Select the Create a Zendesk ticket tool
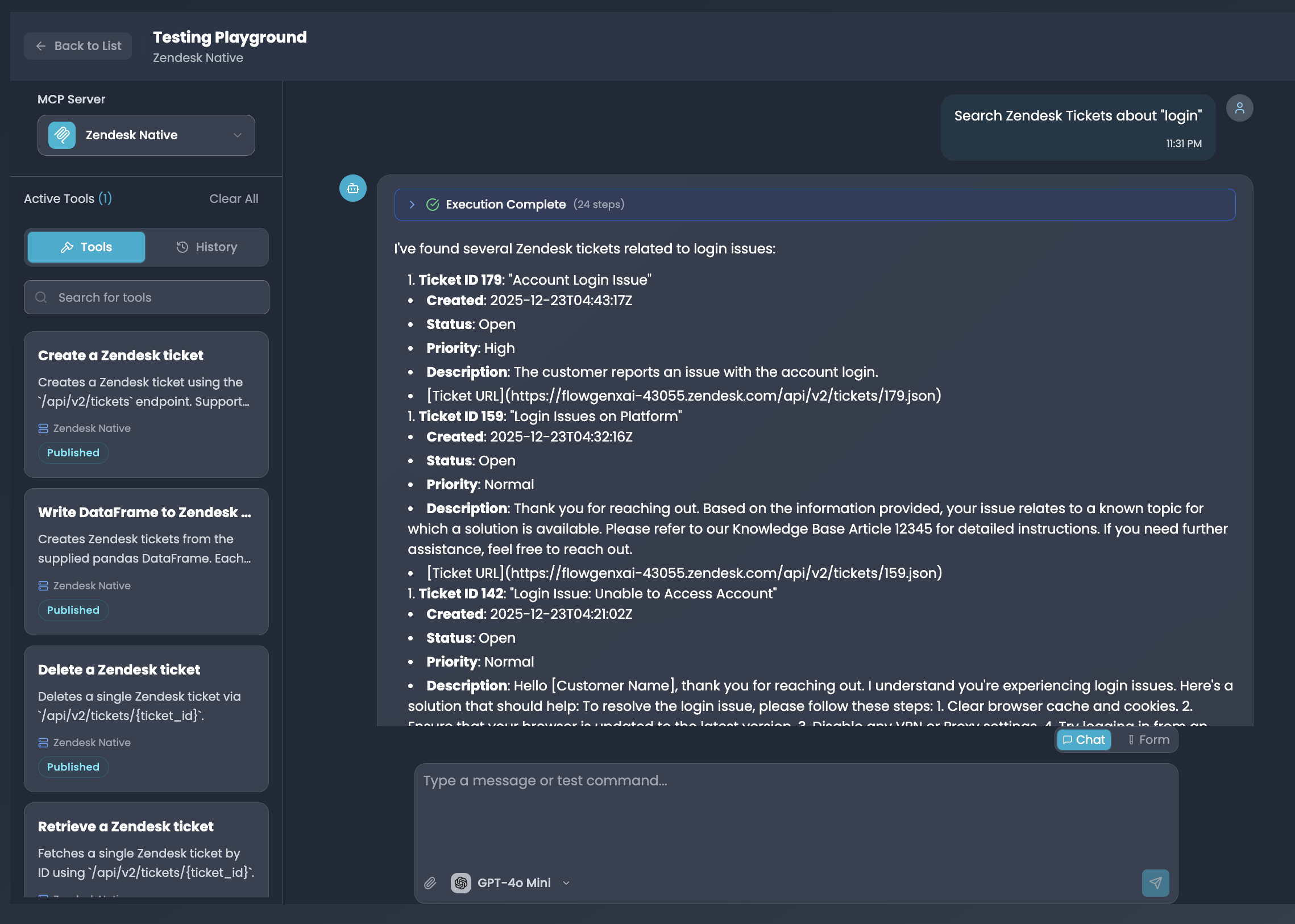 (x=146, y=404)
